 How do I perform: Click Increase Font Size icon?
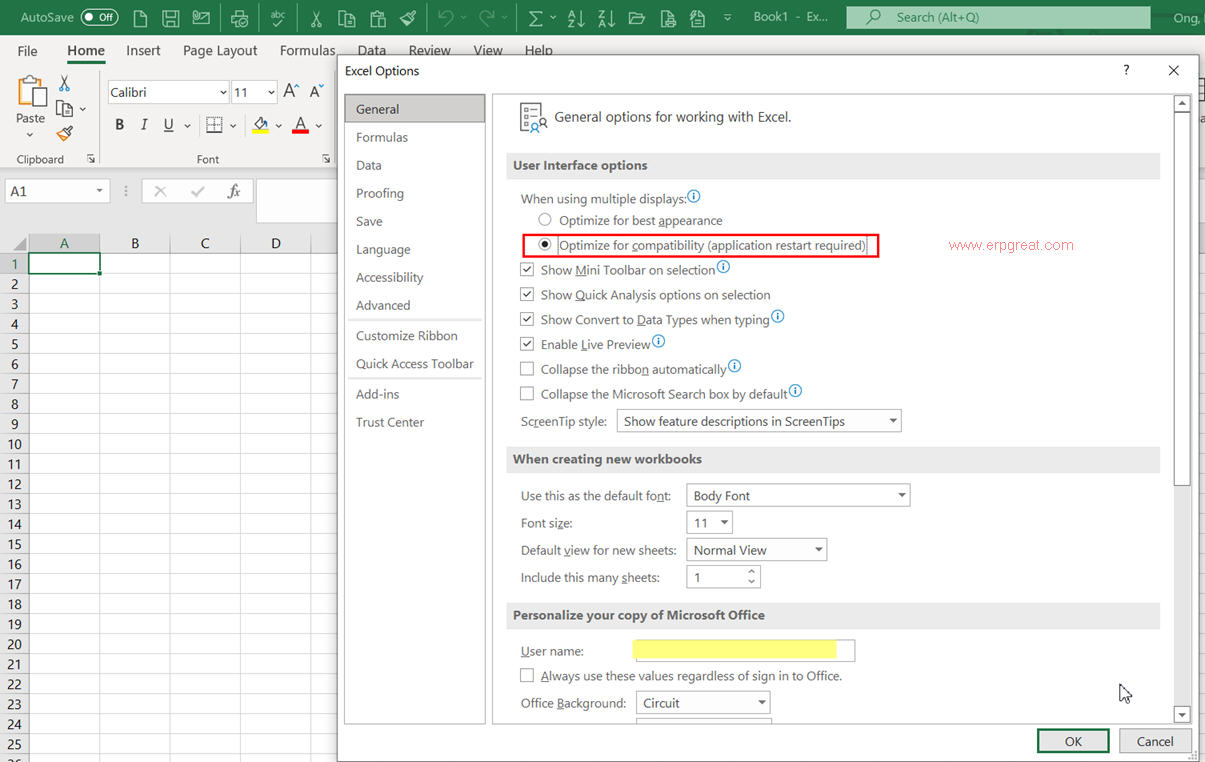(x=291, y=91)
